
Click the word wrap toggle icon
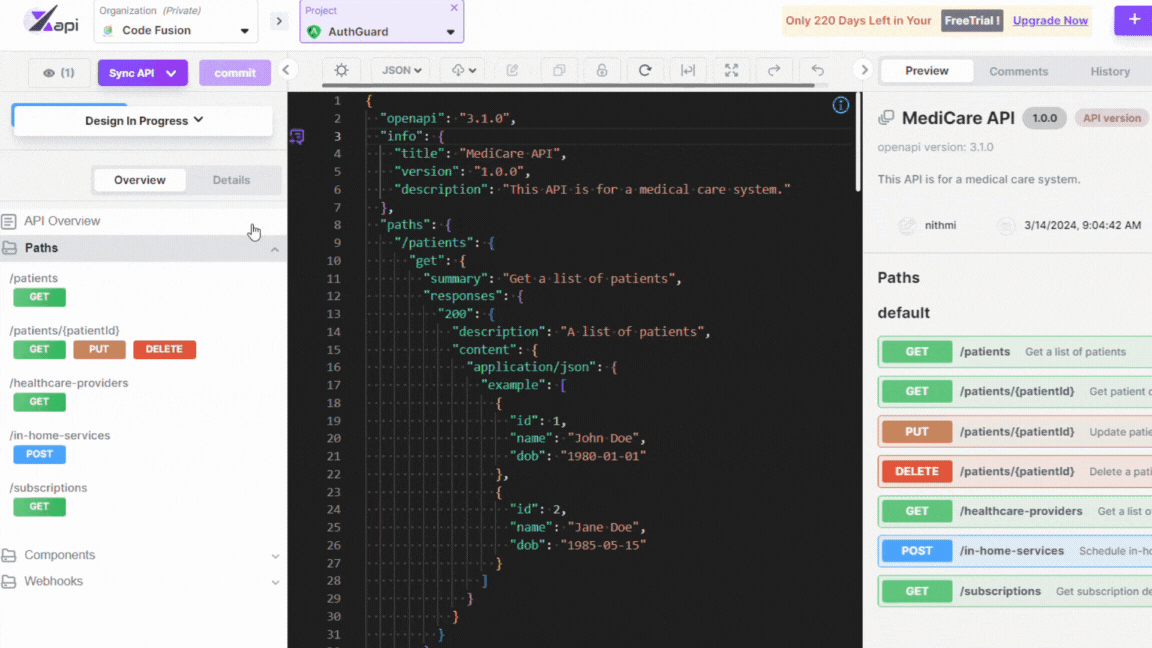(x=688, y=71)
